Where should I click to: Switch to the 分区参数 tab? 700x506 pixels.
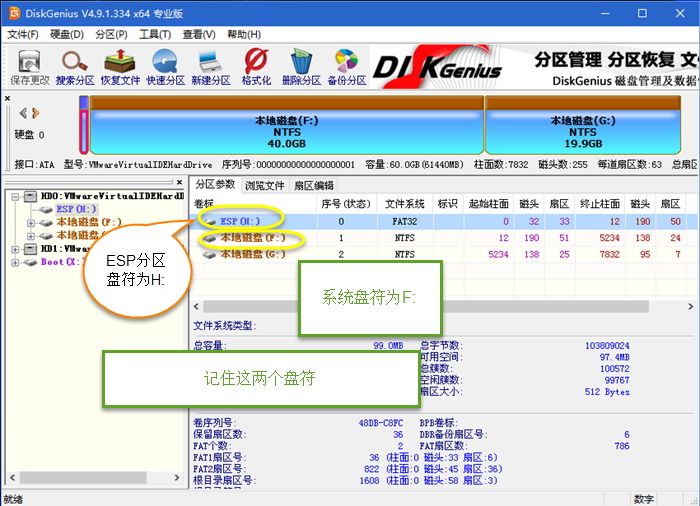pos(215,184)
